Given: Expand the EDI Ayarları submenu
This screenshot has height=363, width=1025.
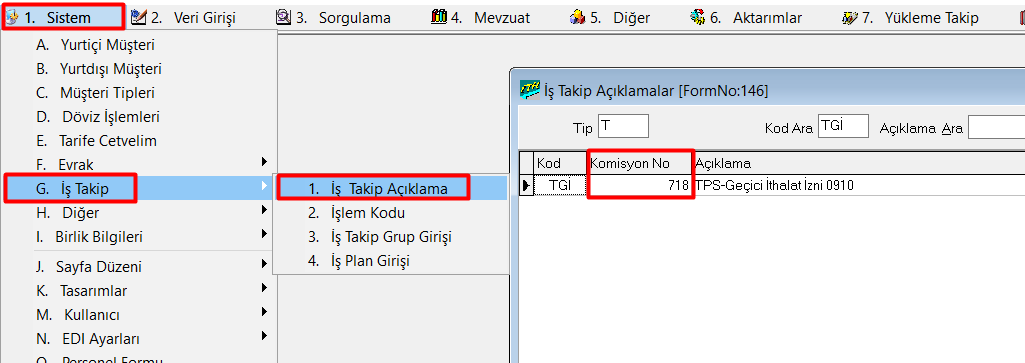Looking at the screenshot, I should tap(264, 336).
